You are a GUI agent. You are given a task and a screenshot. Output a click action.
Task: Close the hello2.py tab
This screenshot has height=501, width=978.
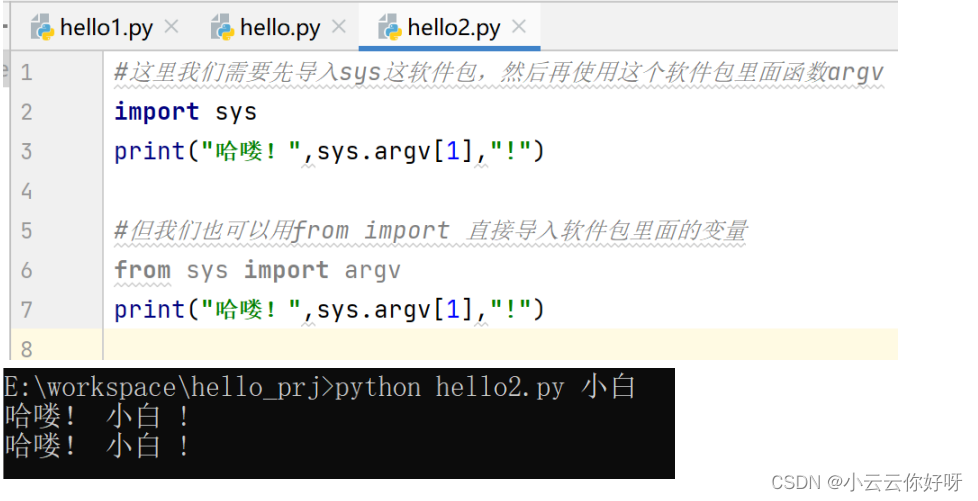click(x=518, y=27)
